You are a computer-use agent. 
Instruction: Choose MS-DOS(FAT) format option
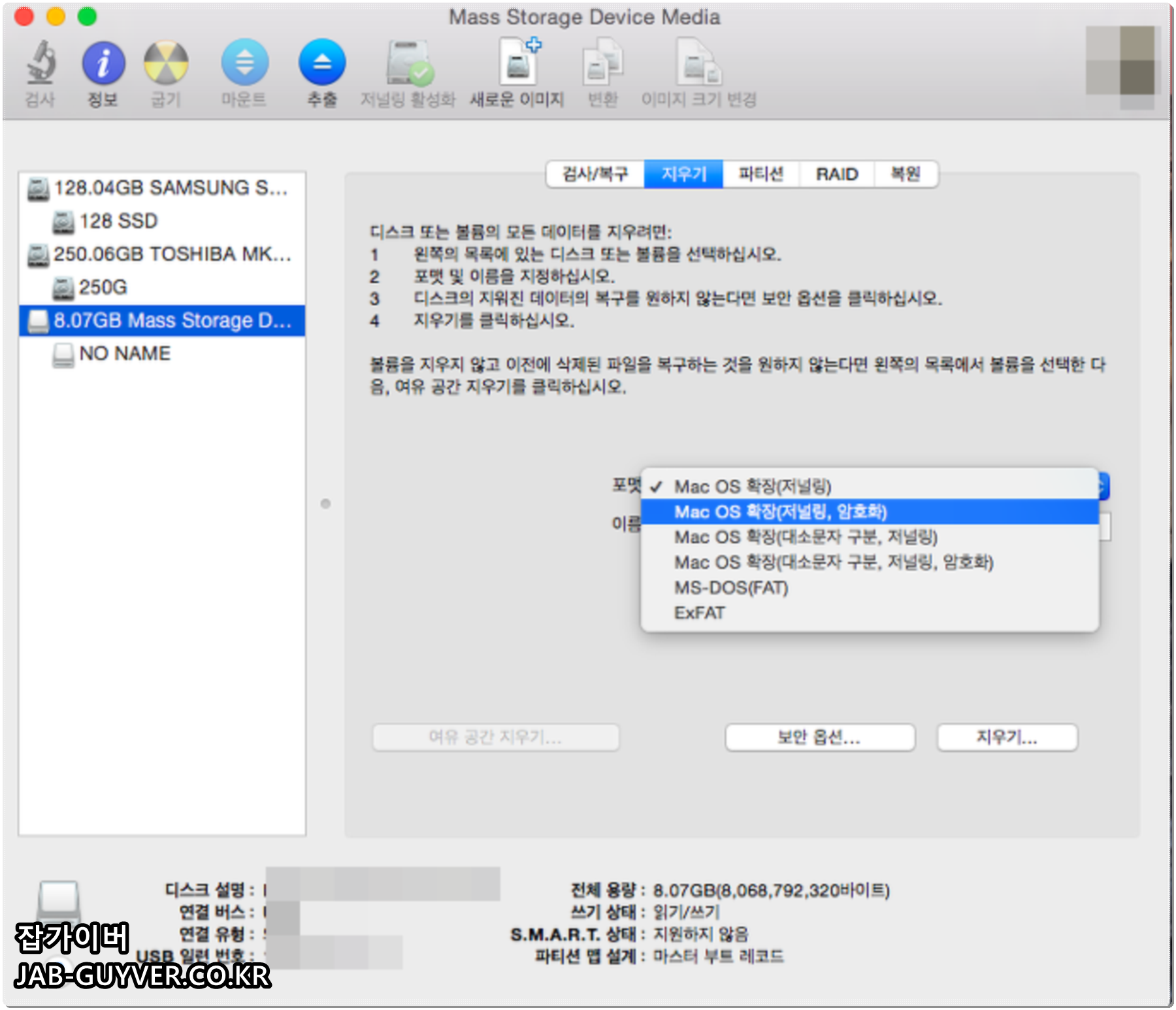click(x=731, y=587)
